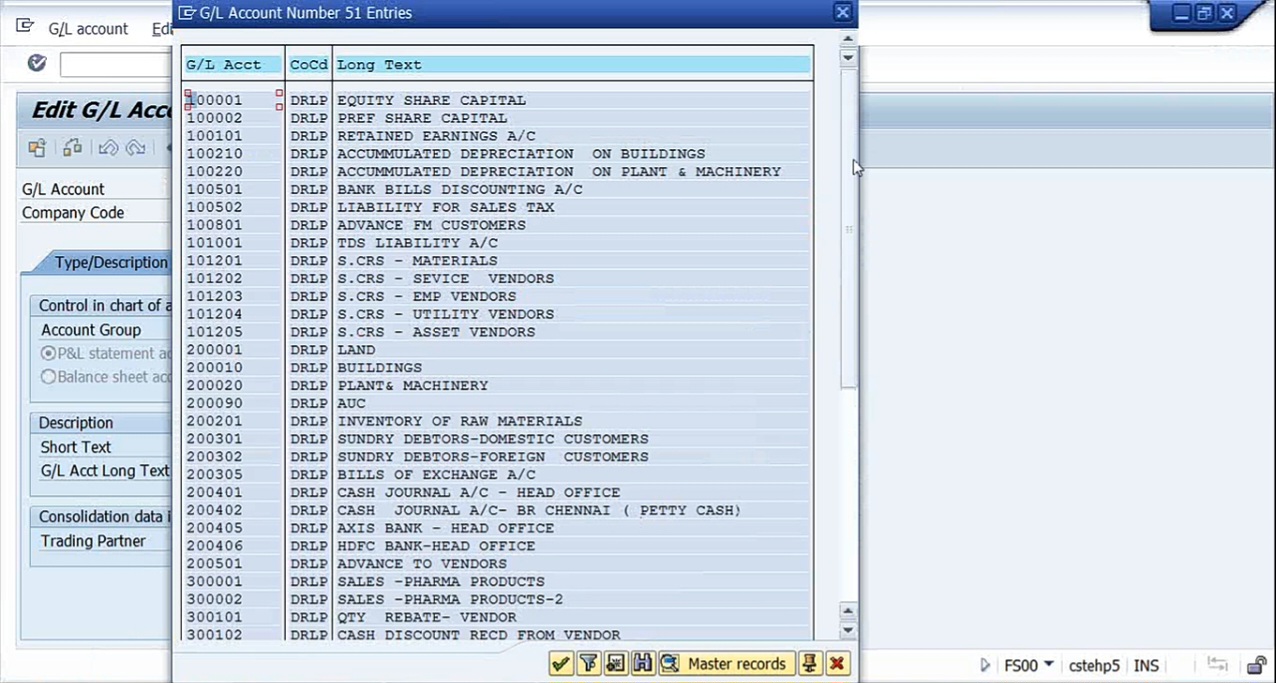Select S.CRS - MATERIALS row
The image size is (1276, 683).
[x=497, y=261]
